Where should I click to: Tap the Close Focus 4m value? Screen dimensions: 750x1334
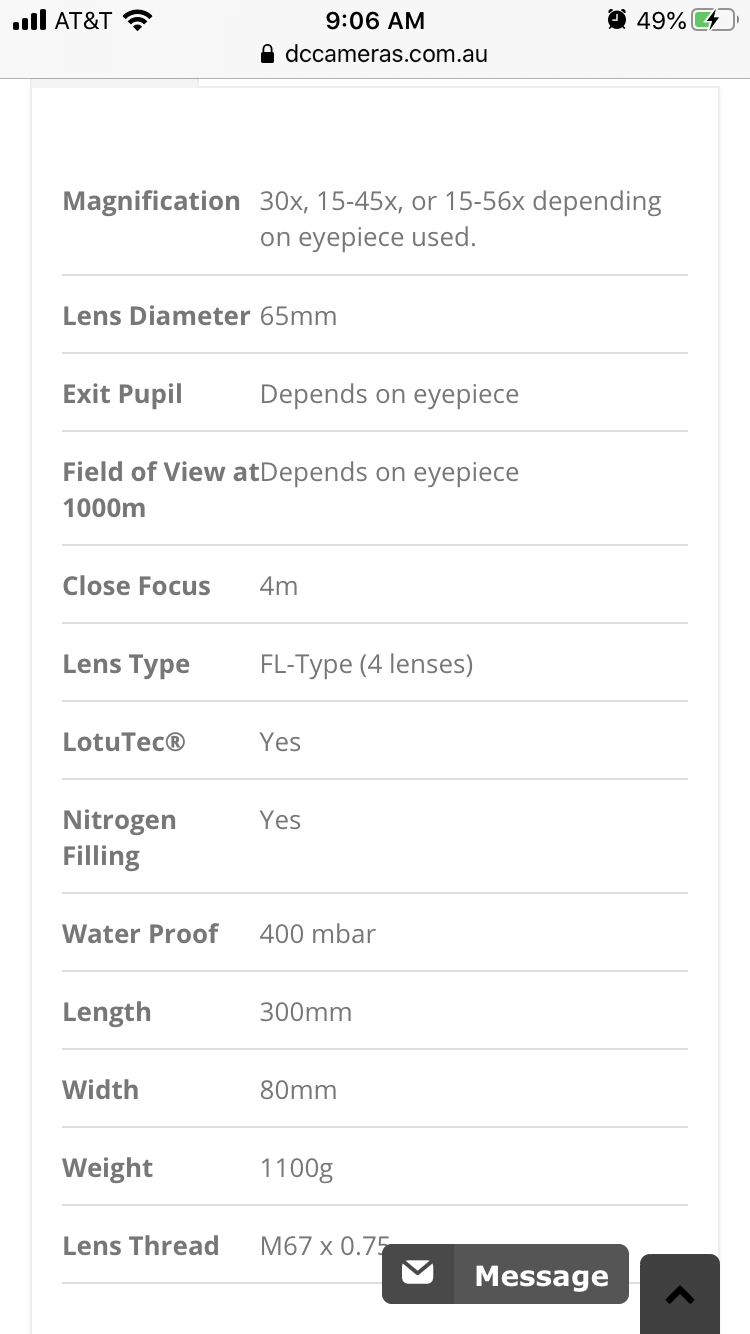[x=279, y=586]
